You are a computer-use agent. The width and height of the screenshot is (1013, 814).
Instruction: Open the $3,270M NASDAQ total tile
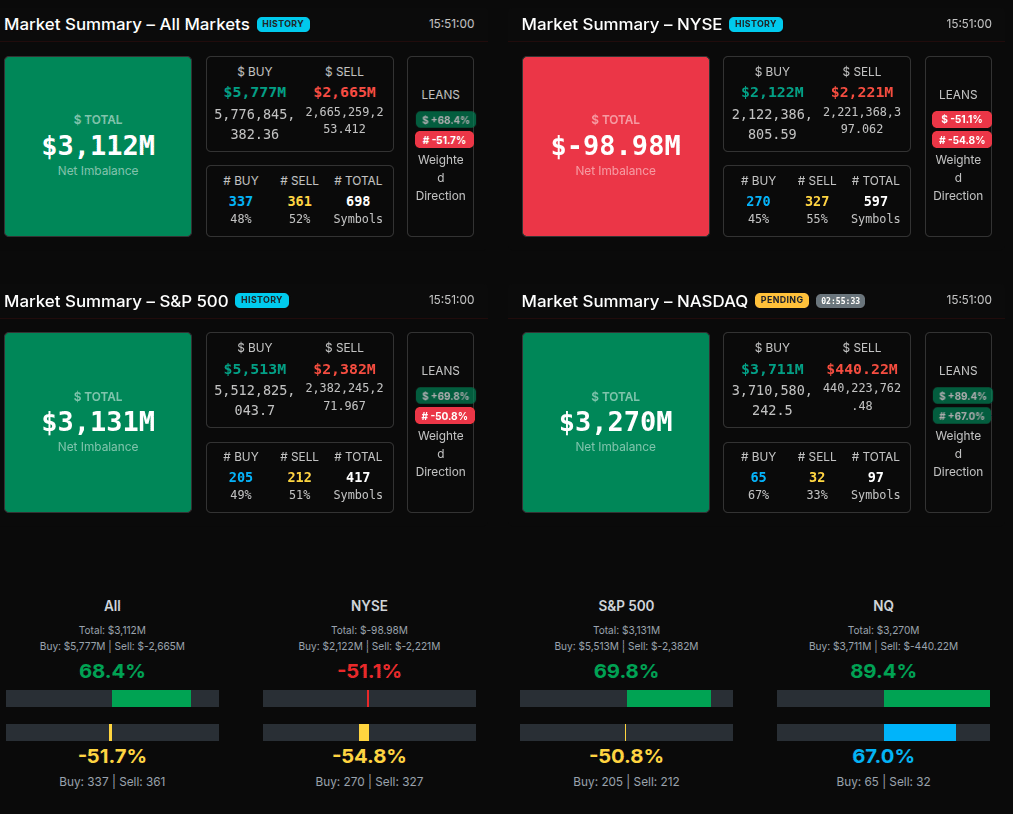click(x=615, y=422)
